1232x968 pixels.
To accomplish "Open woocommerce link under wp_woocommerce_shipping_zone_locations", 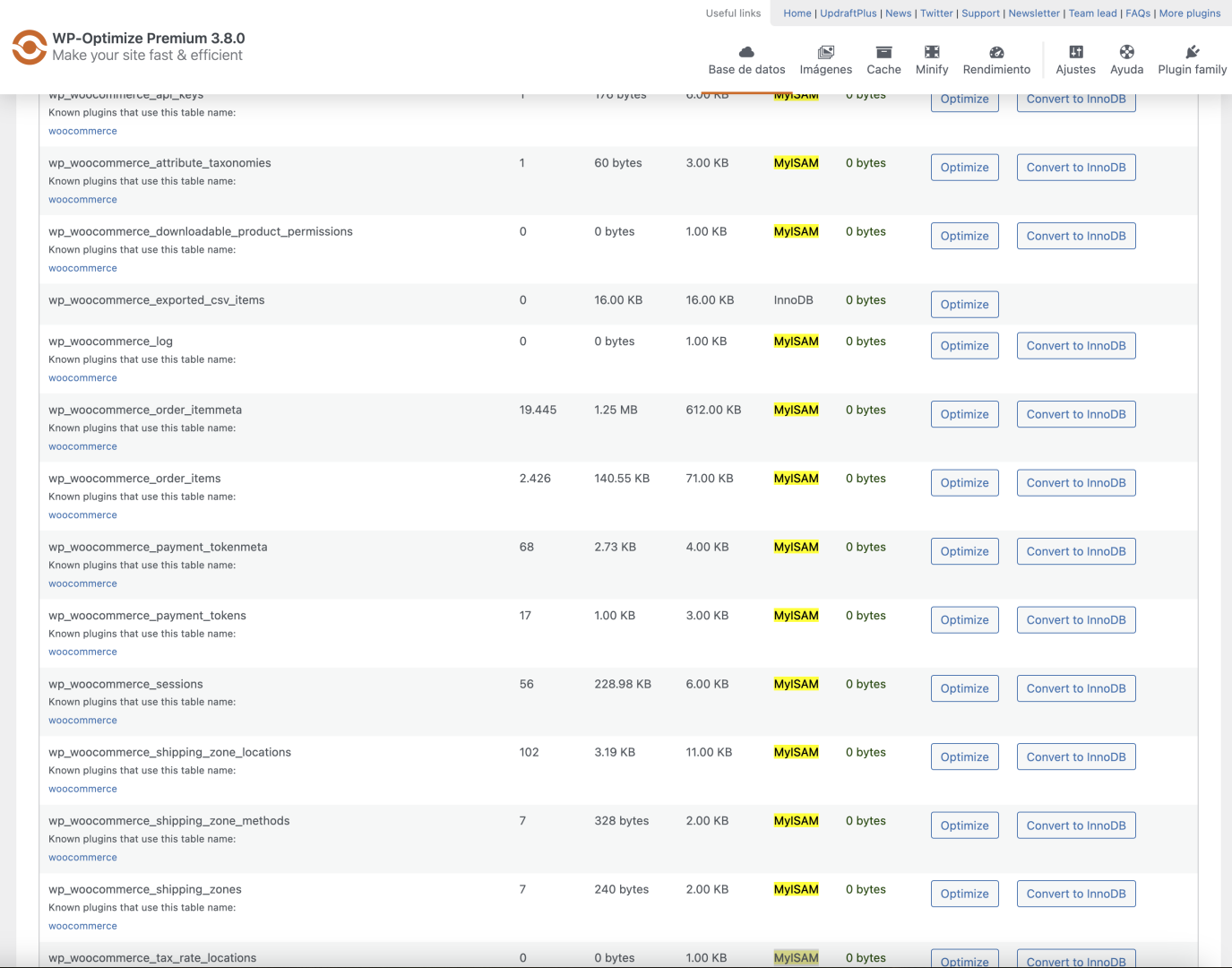I will pyautogui.click(x=82, y=790).
